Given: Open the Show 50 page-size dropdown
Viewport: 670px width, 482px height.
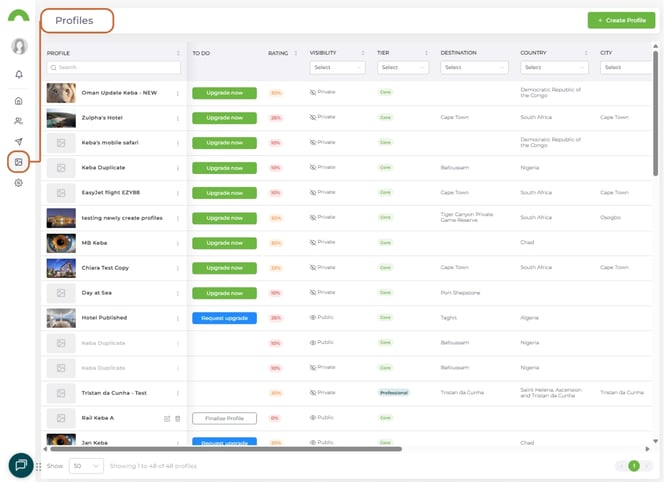Looking at the screenshot, I should (x=86, y=466).
